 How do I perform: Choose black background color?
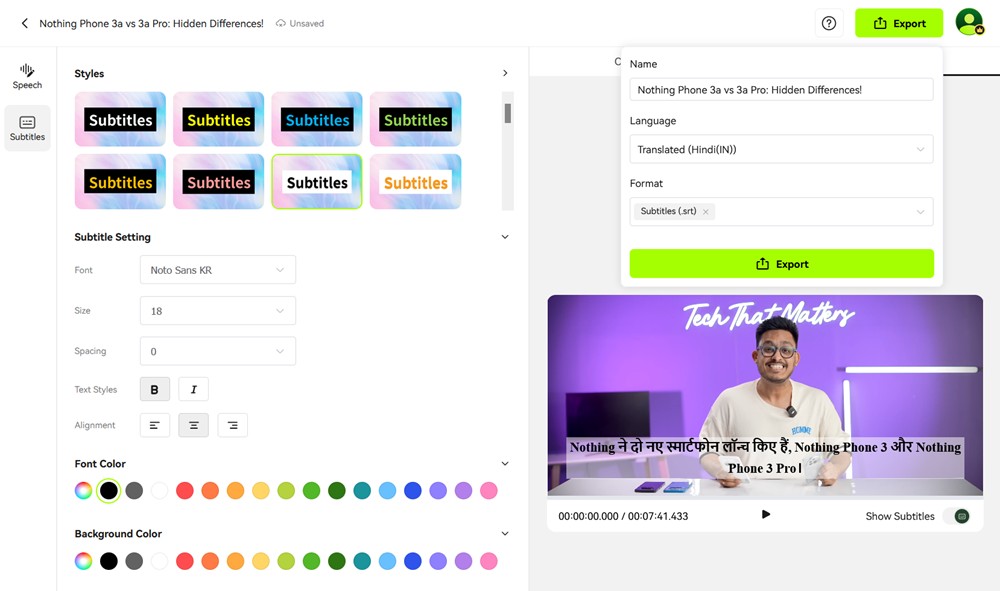coord(109,561)
